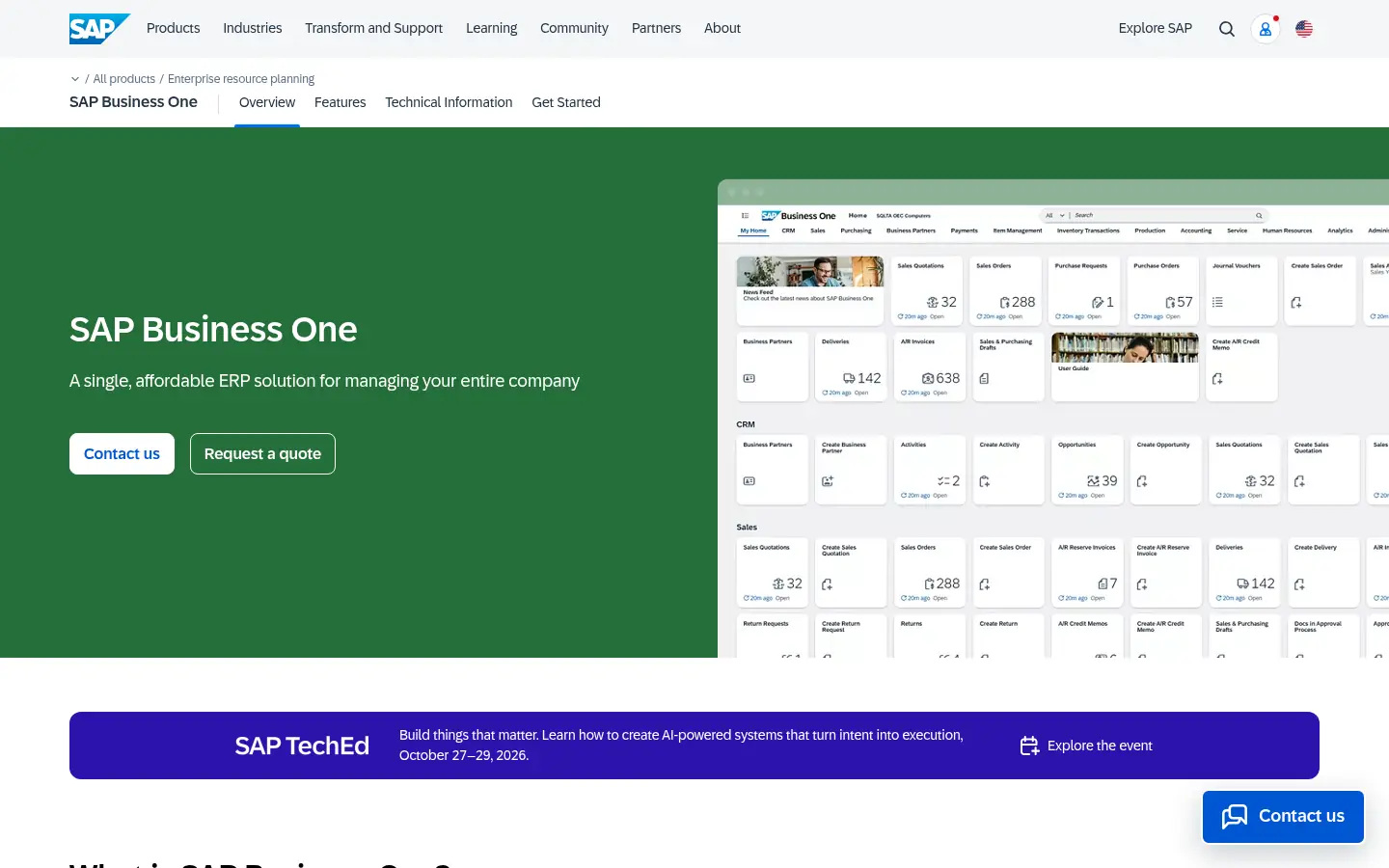
Task: Open the Community menu
Action: click(574, 28)
